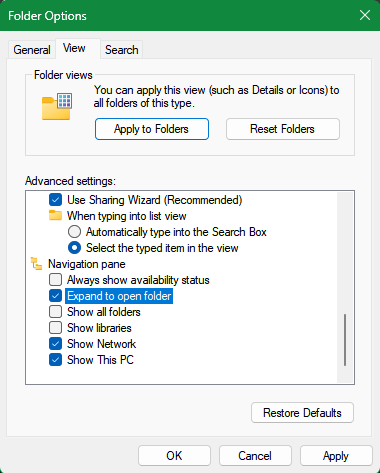This screenshot has height=473, width=380.
Task: Disable Show Network checkbox
Action: [x=55, y=344]
